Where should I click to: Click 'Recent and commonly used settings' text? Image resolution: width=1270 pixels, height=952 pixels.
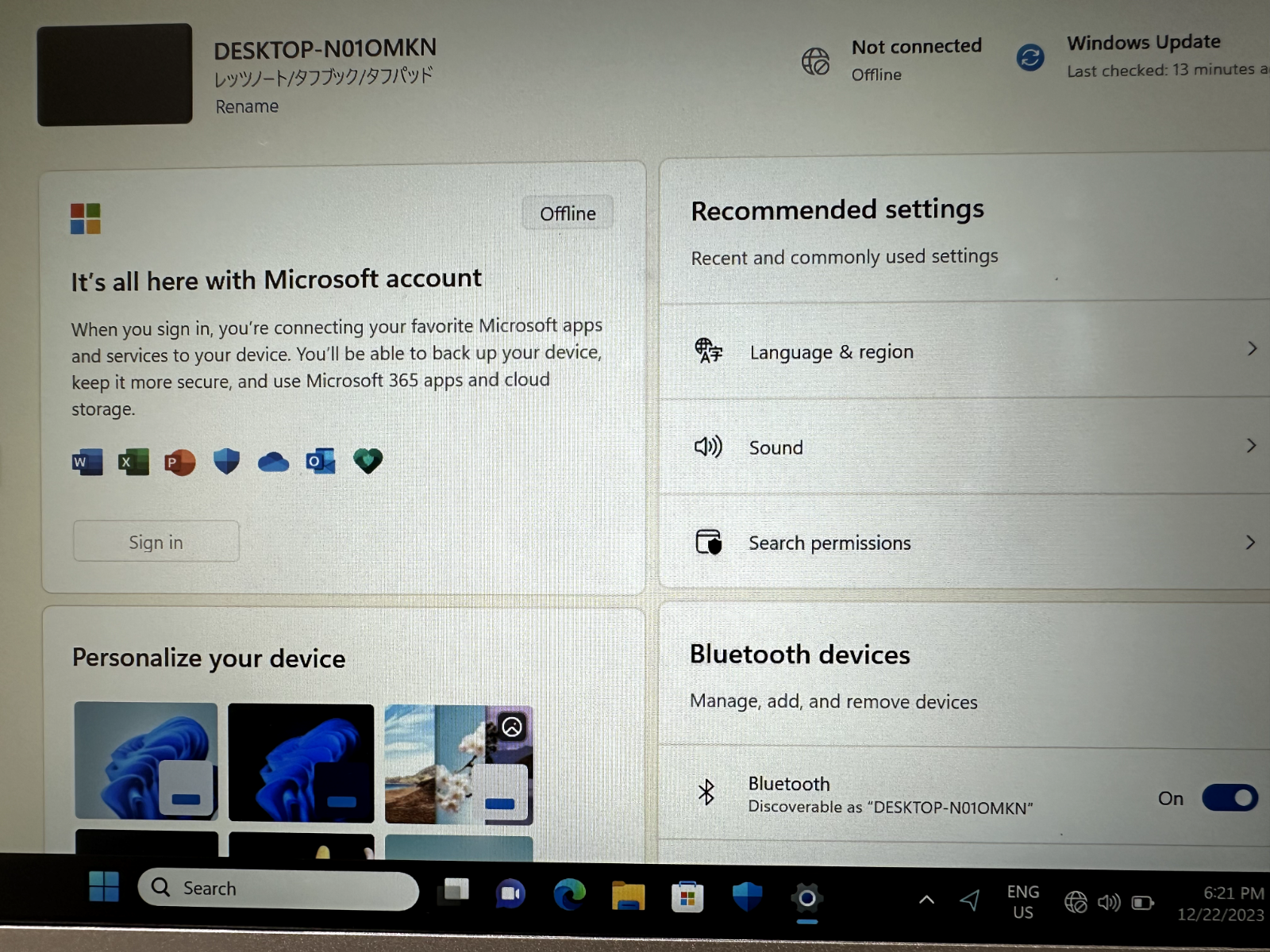pyautogui.click(x=845, y=257)
